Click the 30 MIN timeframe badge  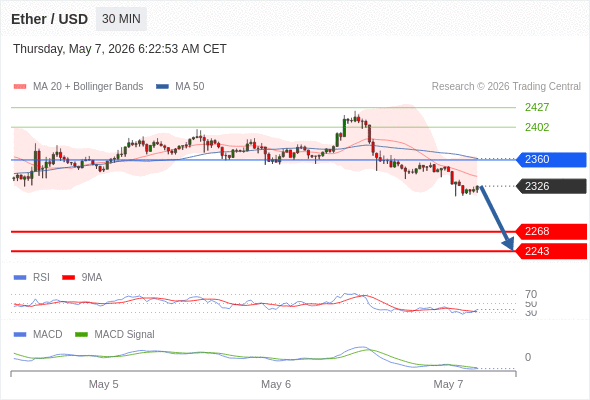(121, 19)
